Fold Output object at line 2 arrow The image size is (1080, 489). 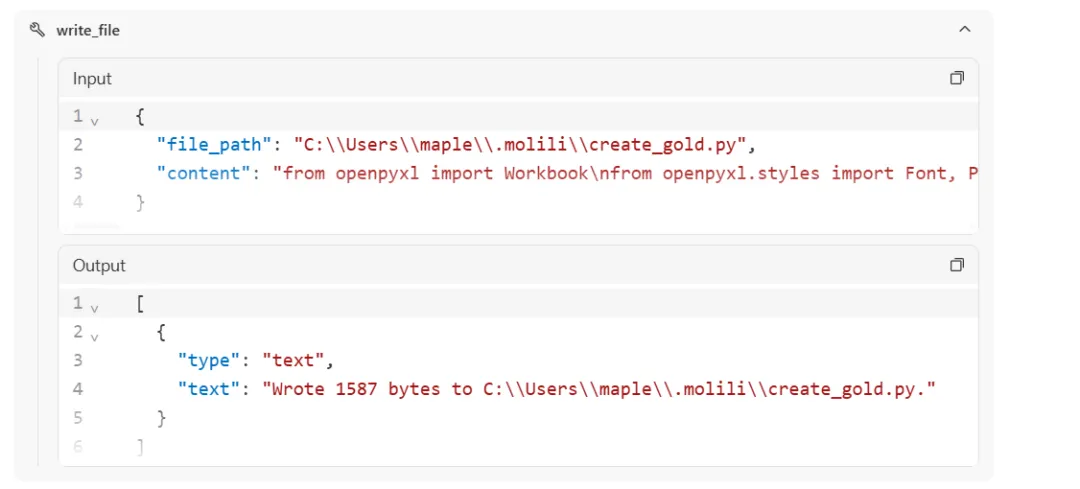point(95,337)
